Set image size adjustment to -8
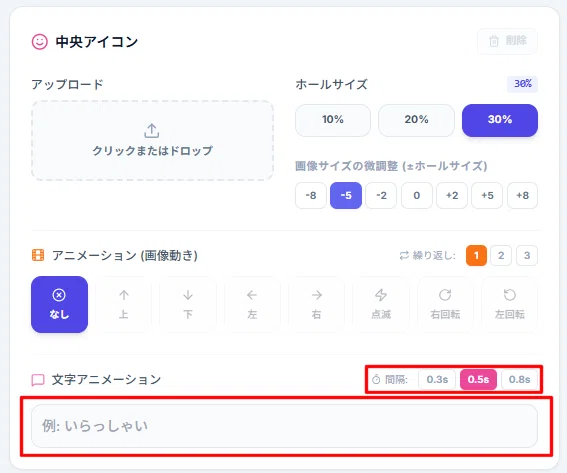567x473 pixels. 311,195
